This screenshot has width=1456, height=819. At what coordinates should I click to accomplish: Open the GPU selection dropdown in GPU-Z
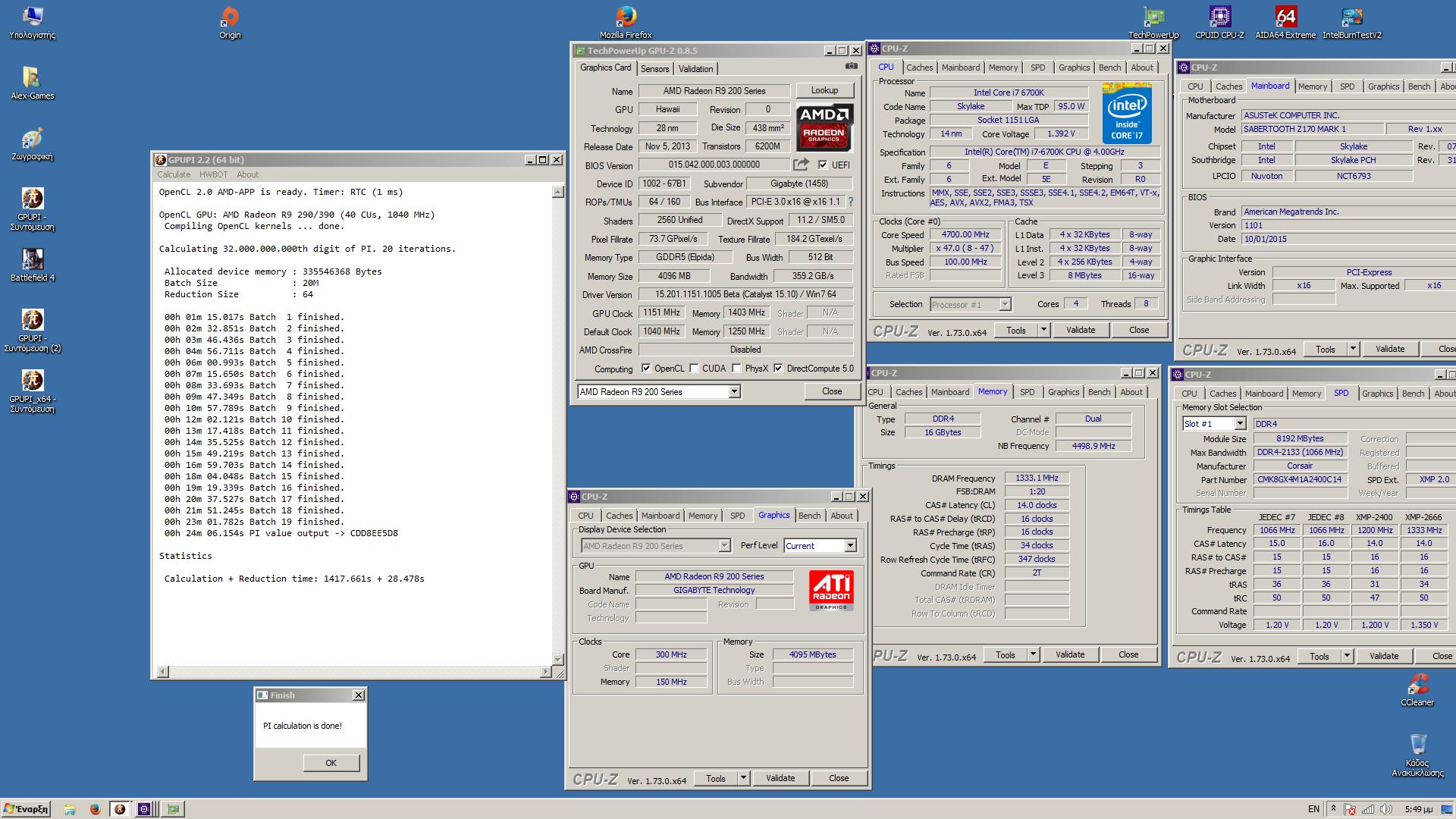click(734, 392)
